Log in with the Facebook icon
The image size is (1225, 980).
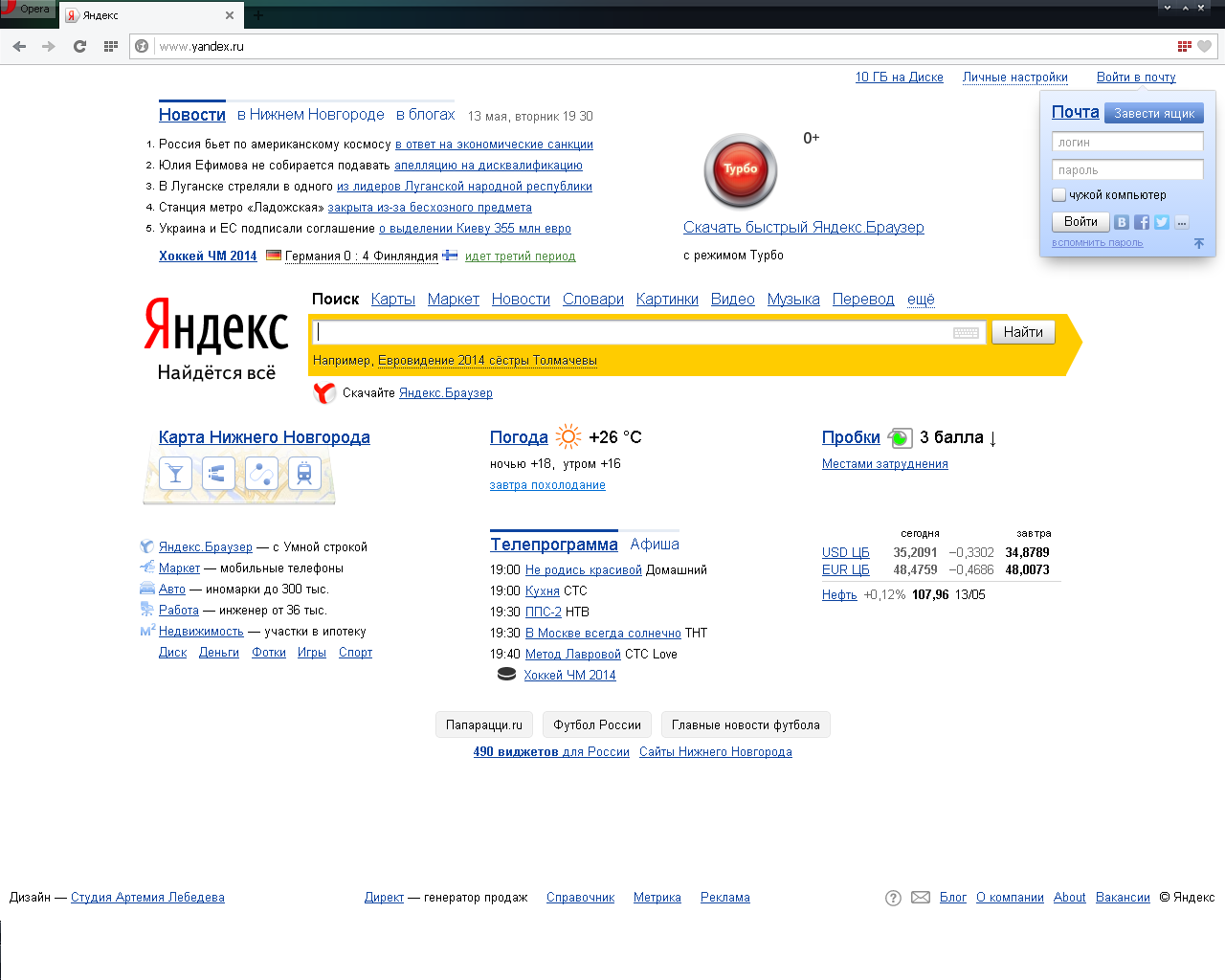(1142, 222)
